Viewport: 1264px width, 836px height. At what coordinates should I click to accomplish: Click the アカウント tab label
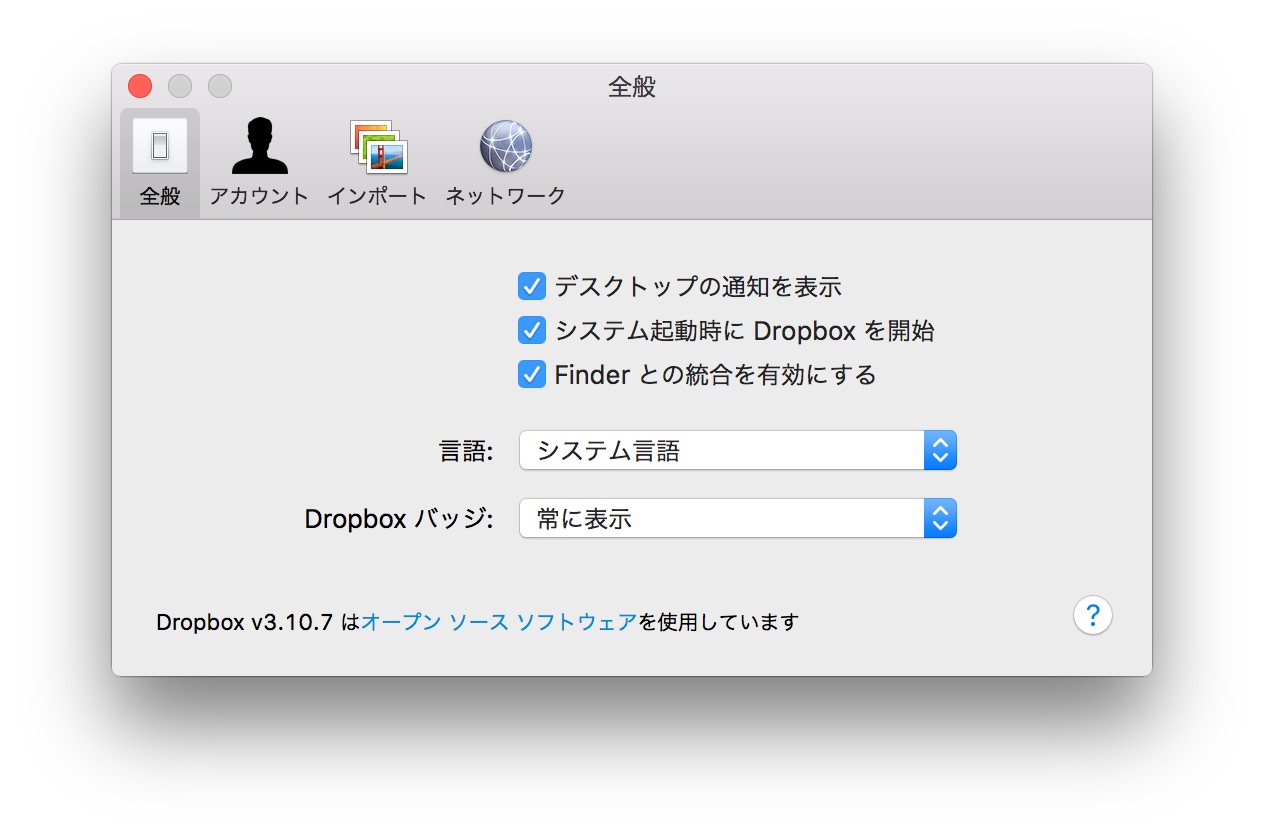[259, 196]
